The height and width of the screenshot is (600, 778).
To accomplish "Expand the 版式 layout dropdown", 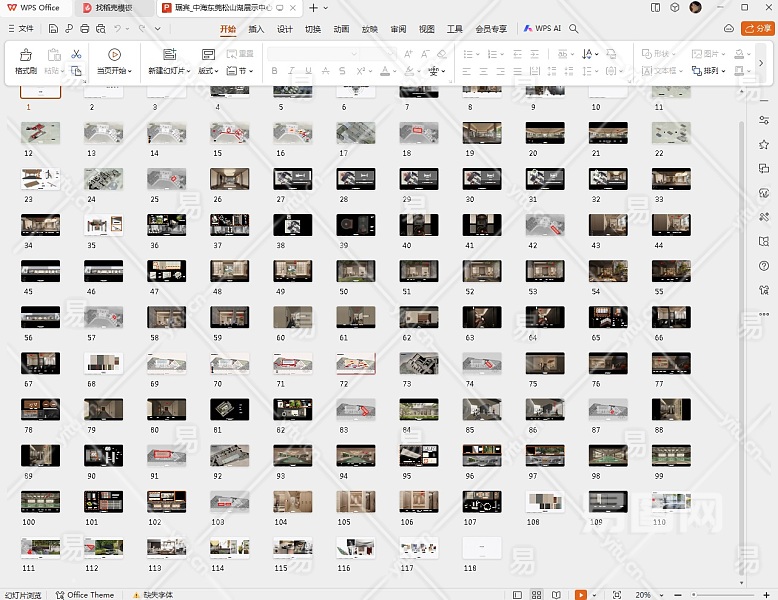I will pos(208,71).
